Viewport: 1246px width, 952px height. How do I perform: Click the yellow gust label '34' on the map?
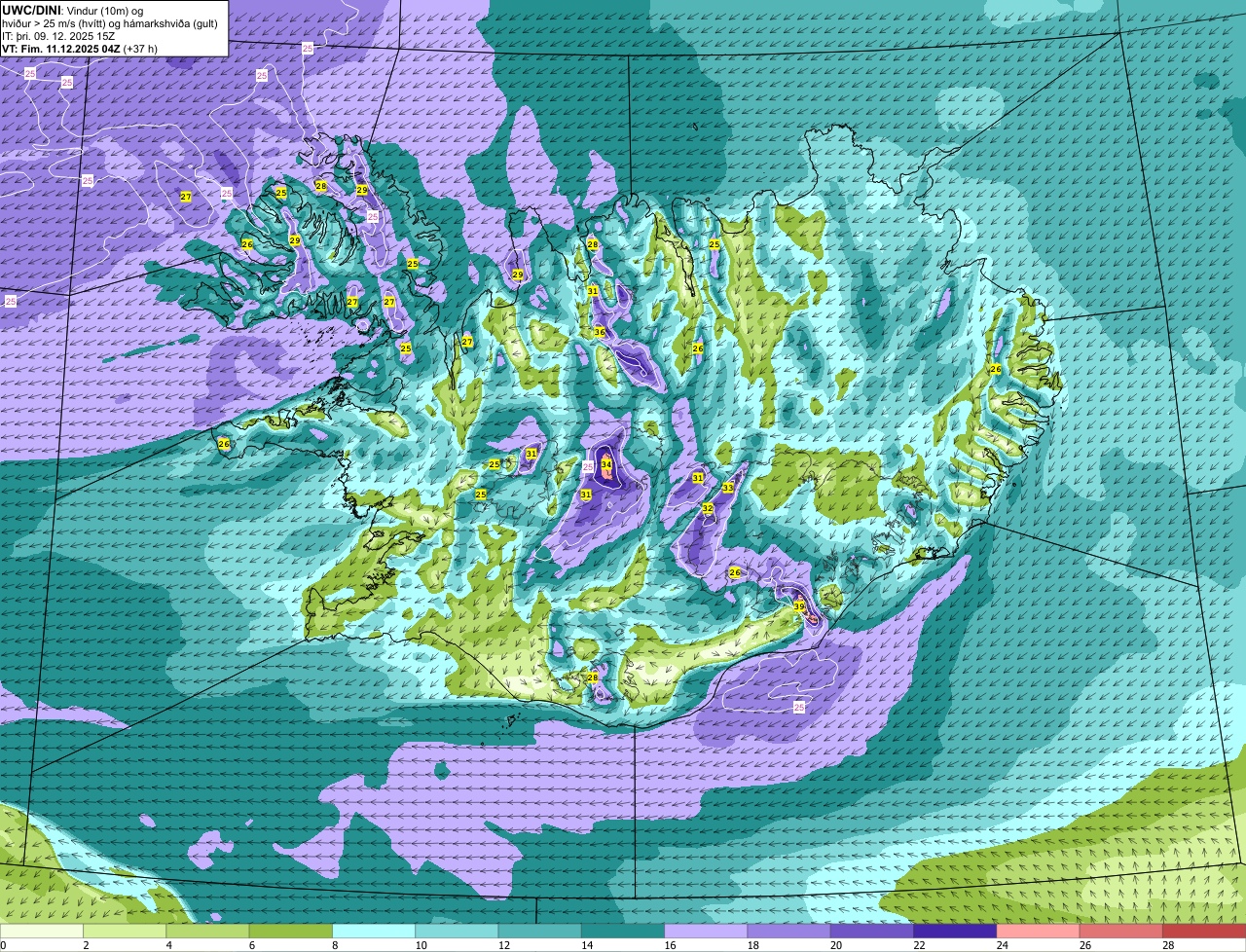pos(606,465)
